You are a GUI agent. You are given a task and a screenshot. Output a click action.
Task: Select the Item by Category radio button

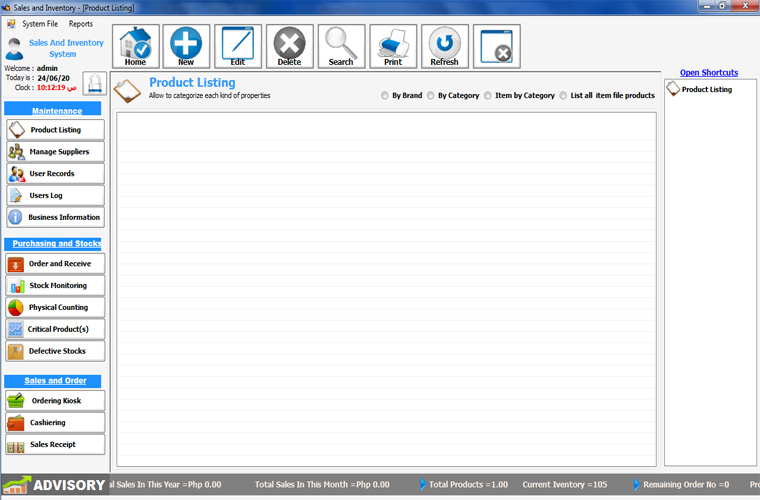(x=488, y=95)
